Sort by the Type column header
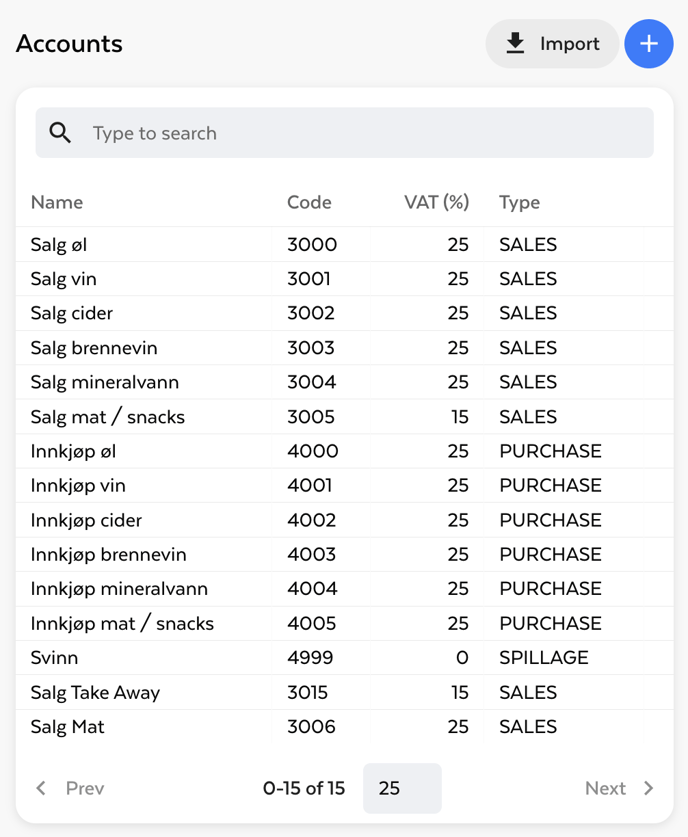The width and height of the screenshot is (688, 837). [519, 202]
